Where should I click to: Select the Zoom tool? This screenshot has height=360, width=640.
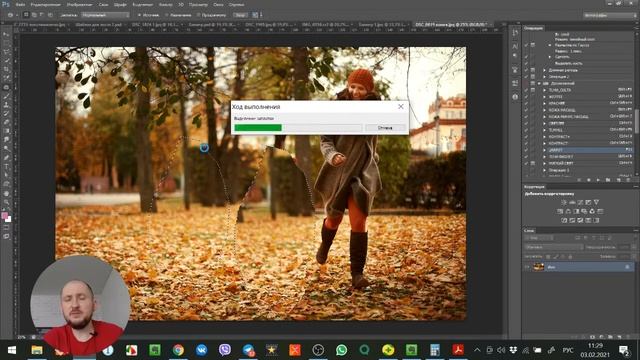click(7, 202)
